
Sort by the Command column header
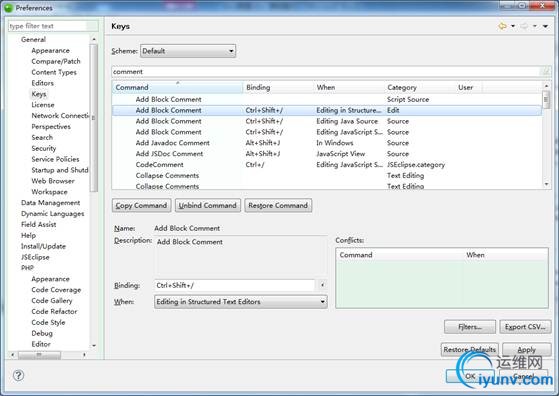tap(178, 87)
